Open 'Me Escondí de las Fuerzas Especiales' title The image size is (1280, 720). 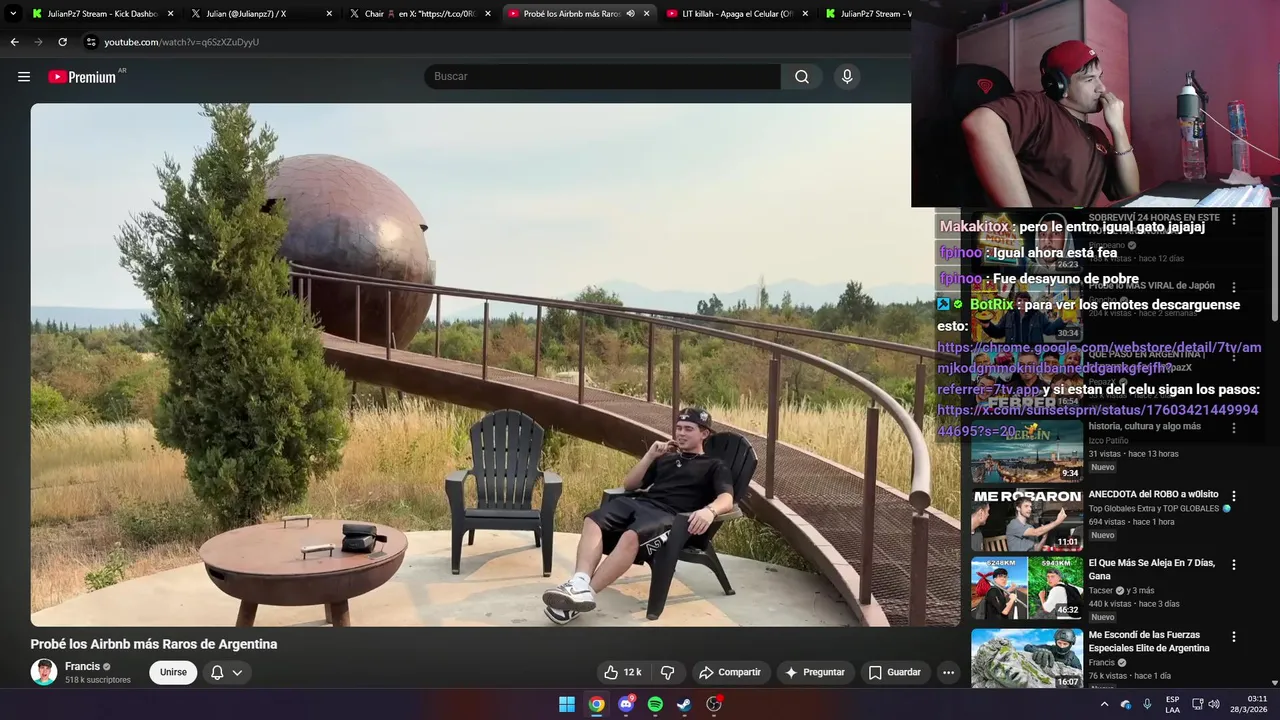1149,641
